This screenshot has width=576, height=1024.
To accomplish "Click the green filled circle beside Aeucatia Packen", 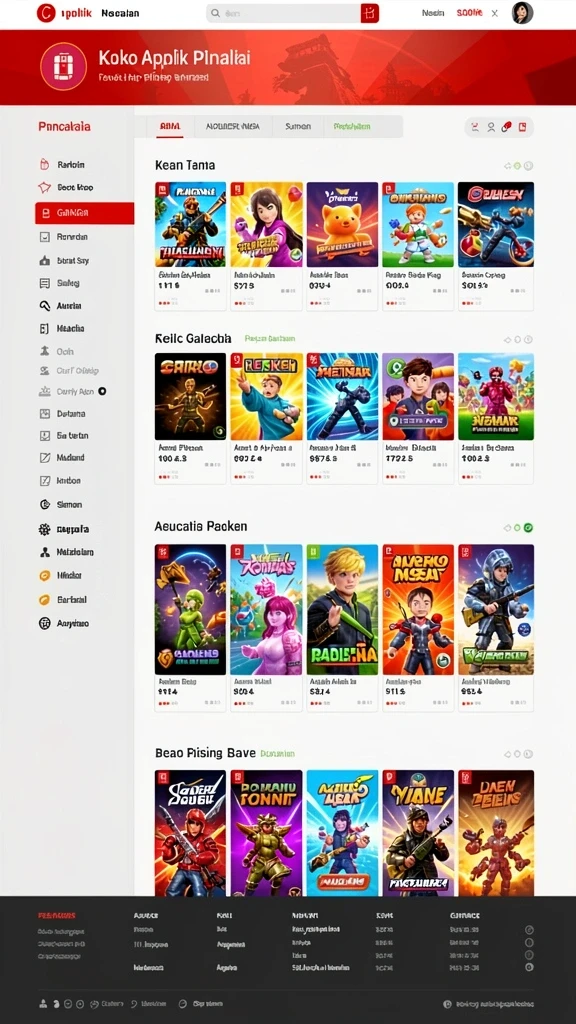I will tap(528, 528).
